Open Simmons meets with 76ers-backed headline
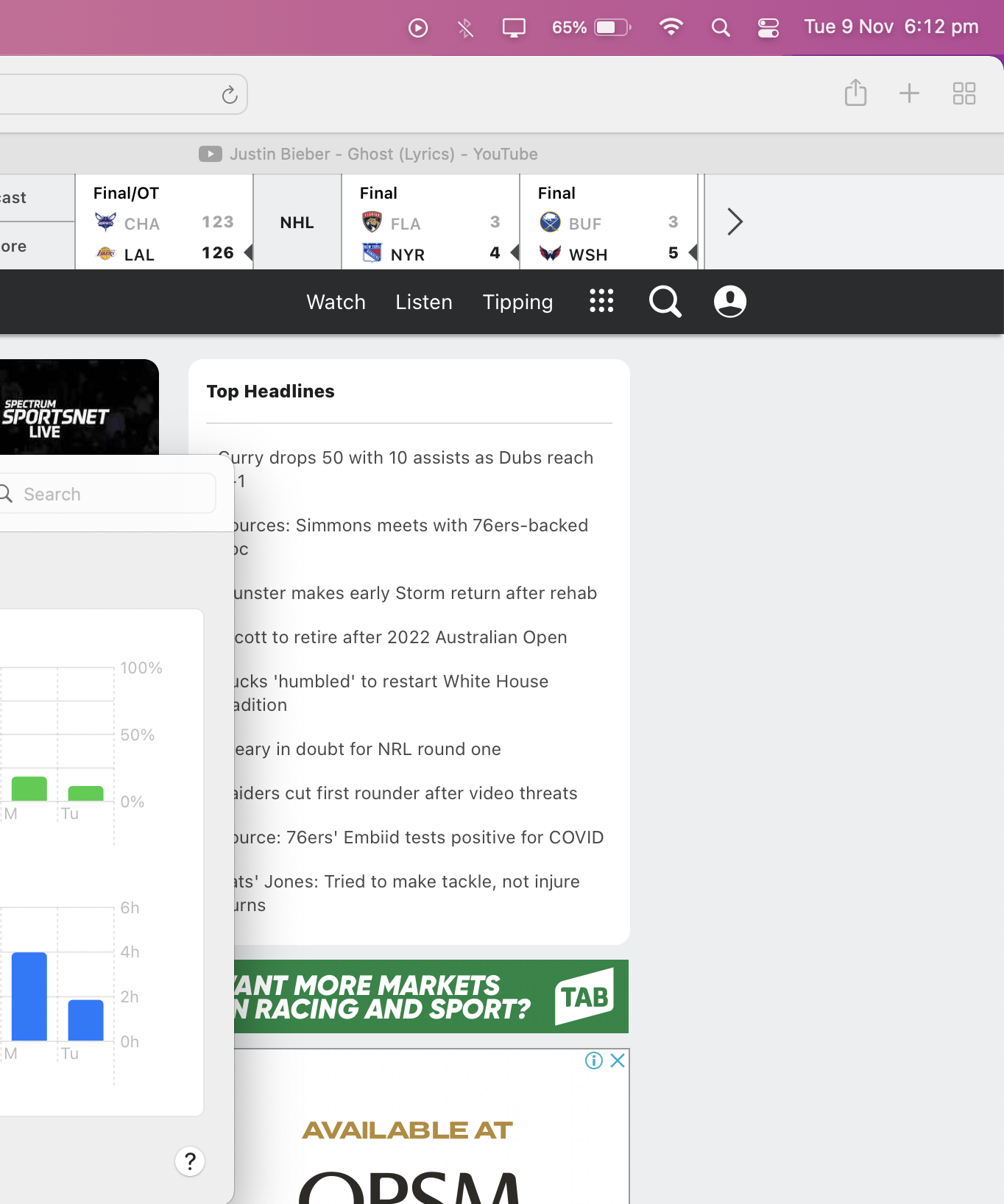The height and width of the screenshot is (1204, 1004). 411,537
